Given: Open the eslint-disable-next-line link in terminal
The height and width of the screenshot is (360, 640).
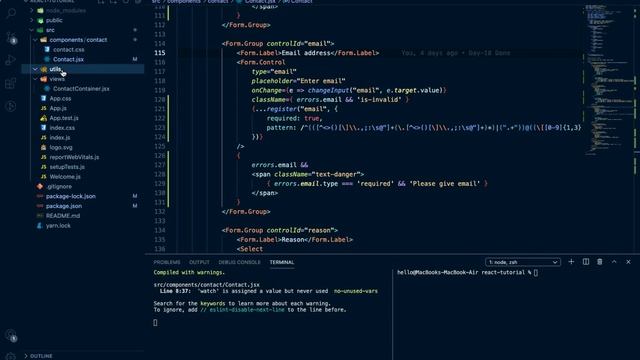Looking at the screenshot, I should [247, 310].
